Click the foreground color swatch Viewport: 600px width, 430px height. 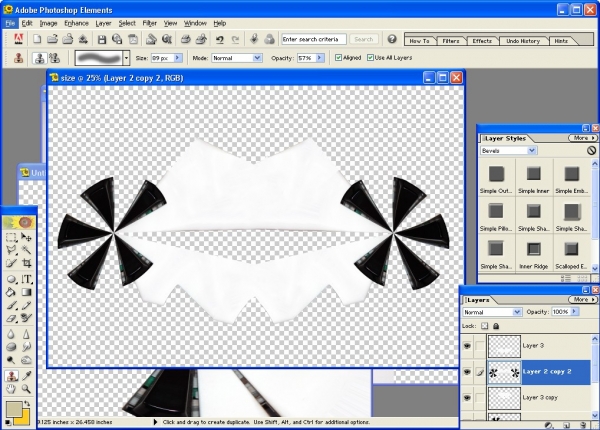pos(13,409)
